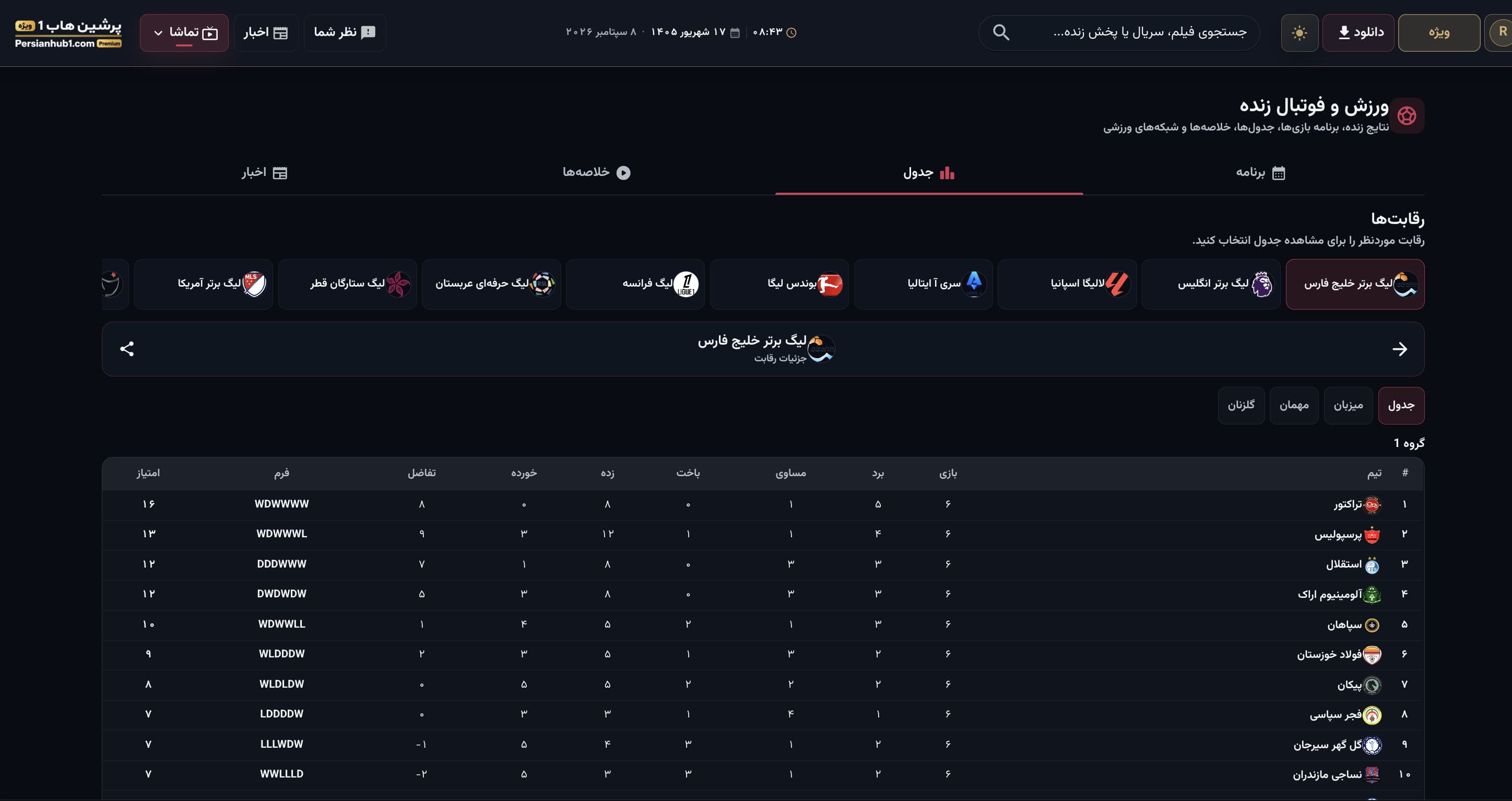Click the Persianhub1 logo
Viewport: 1512px width, 801px height.
pyautogui.click(x=68, y=33)
